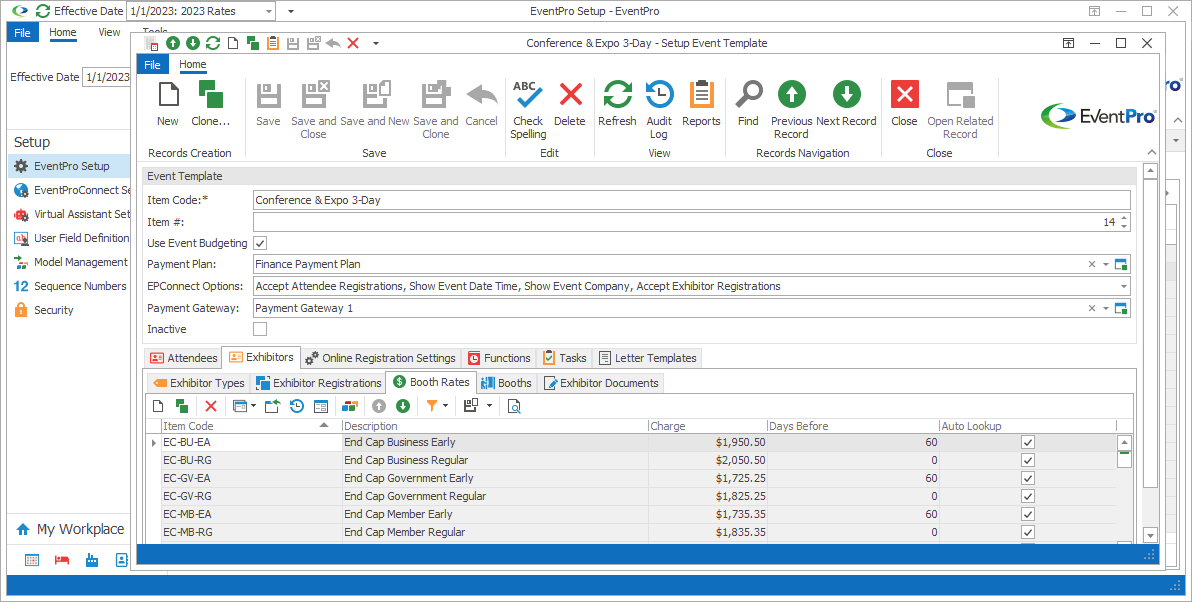Click the green clone icon in Booth Rates toolbar
This screenshot has width=1192, height=602.
click(182, 406)
